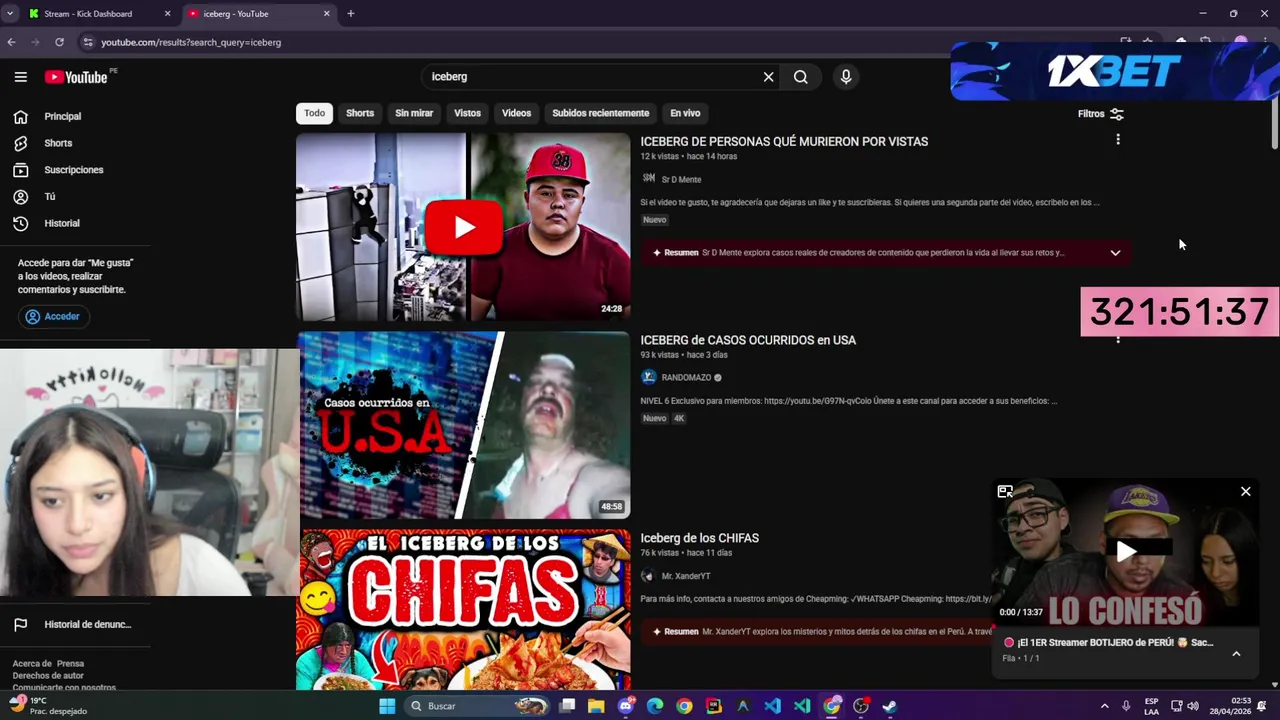Screen dimensions: 1280x720
Task: Open Suscripciones in the sidebar
Action: pos(75,170)
